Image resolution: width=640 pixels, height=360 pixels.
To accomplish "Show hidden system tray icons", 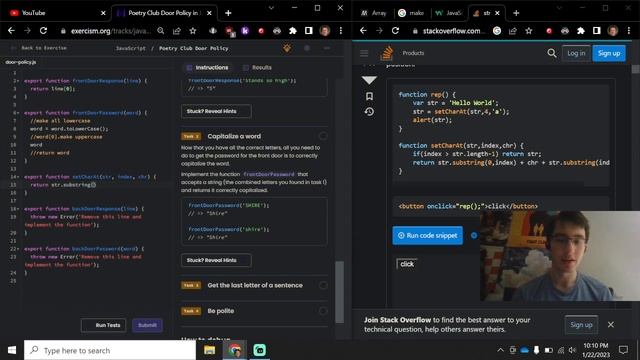I will (x=500, y=350).
